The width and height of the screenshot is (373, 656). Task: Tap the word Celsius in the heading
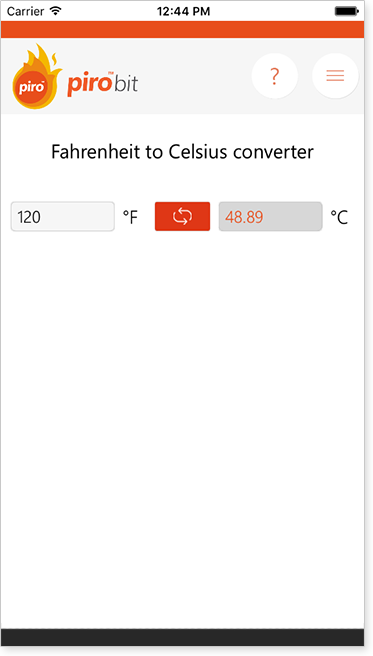coord(199,152)
